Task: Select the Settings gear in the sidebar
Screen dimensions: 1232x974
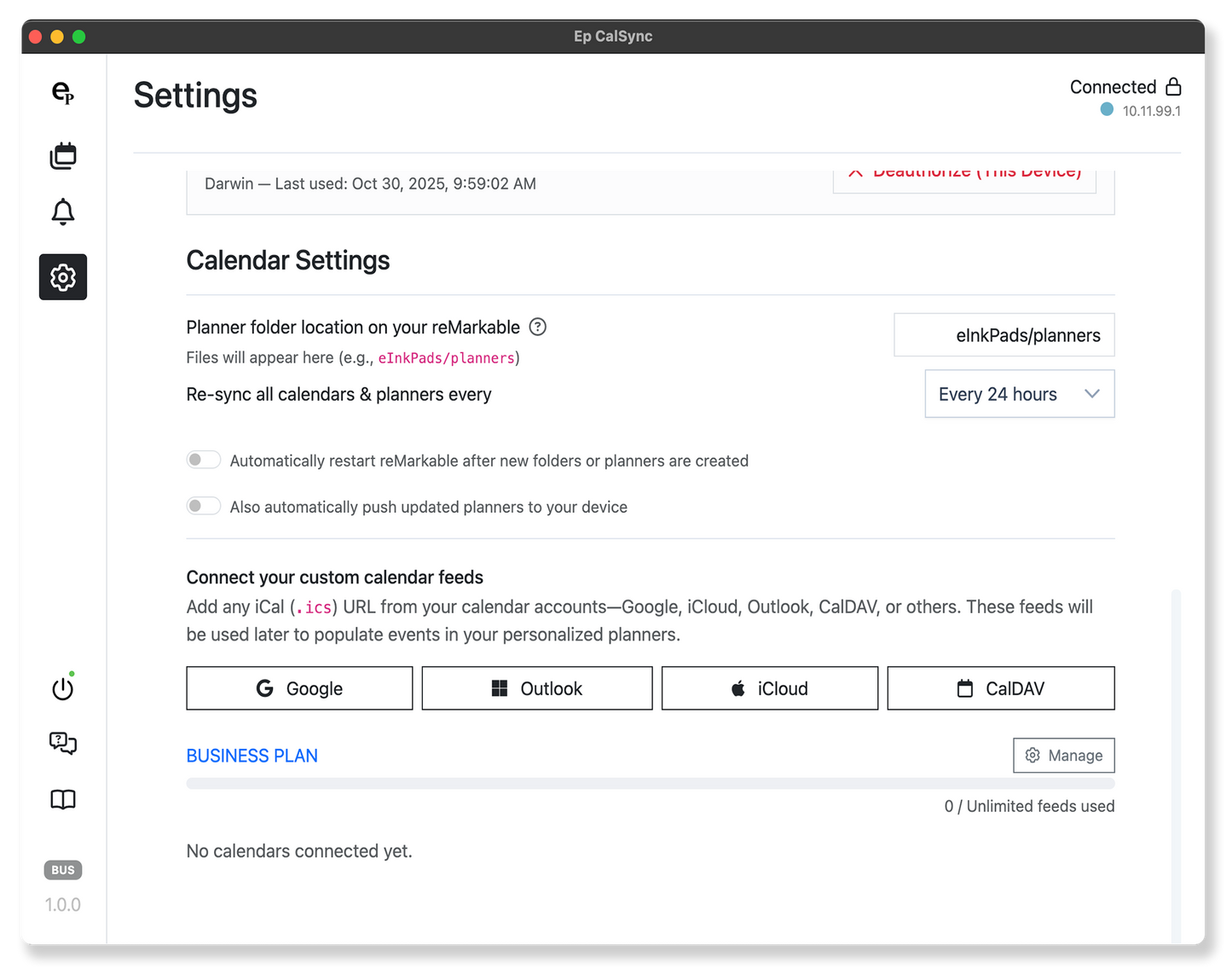Action: point(62,276)
